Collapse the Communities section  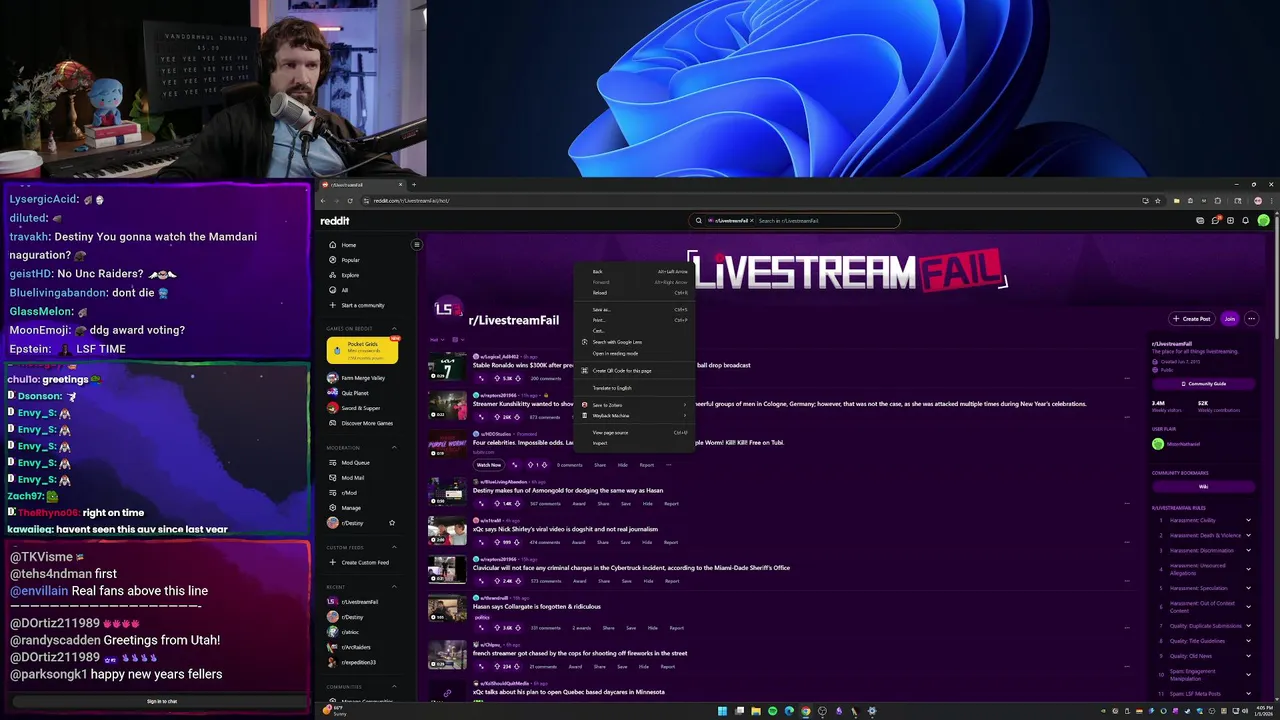tap(394, 687)
